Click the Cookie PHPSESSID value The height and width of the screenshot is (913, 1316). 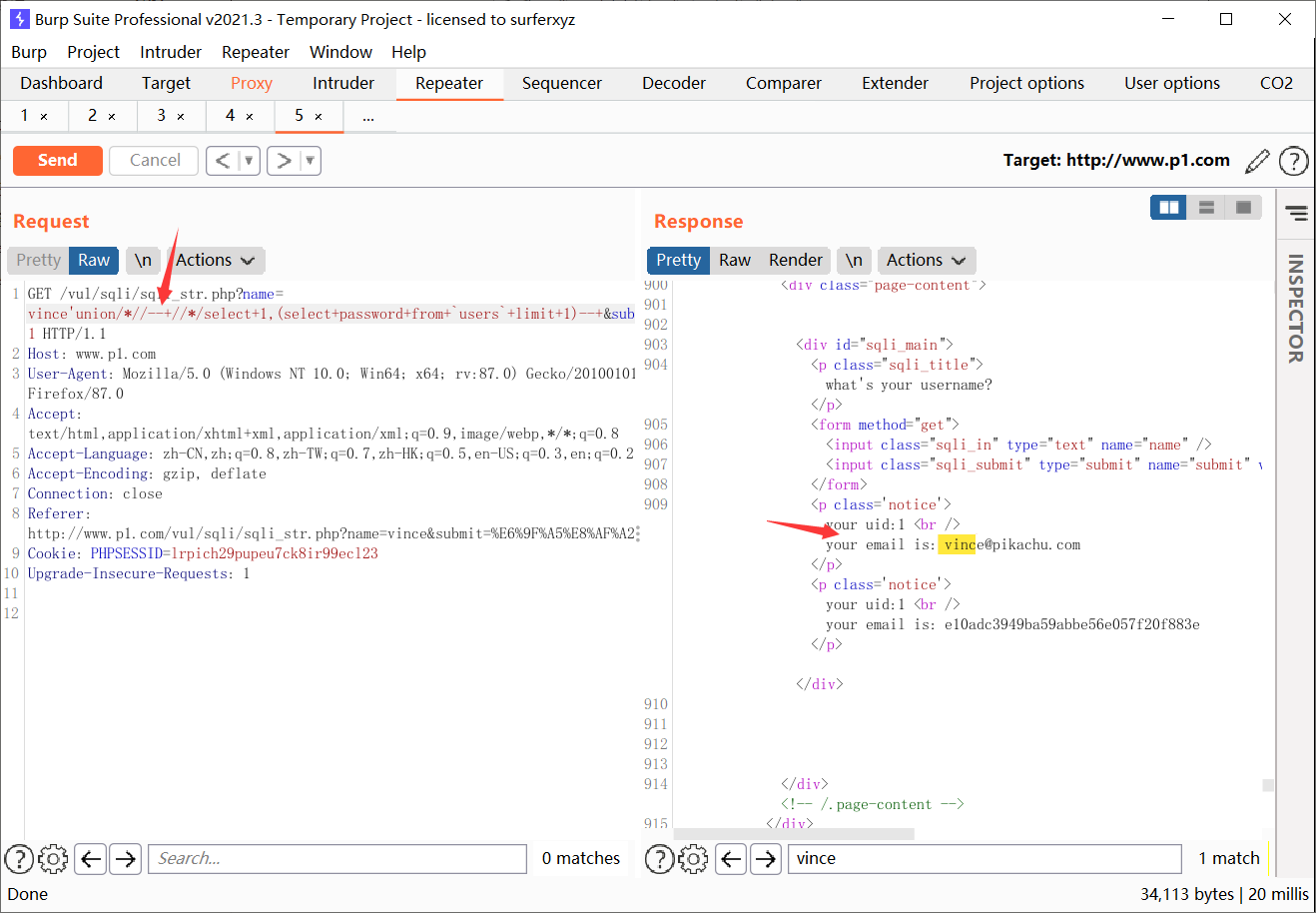275,553
